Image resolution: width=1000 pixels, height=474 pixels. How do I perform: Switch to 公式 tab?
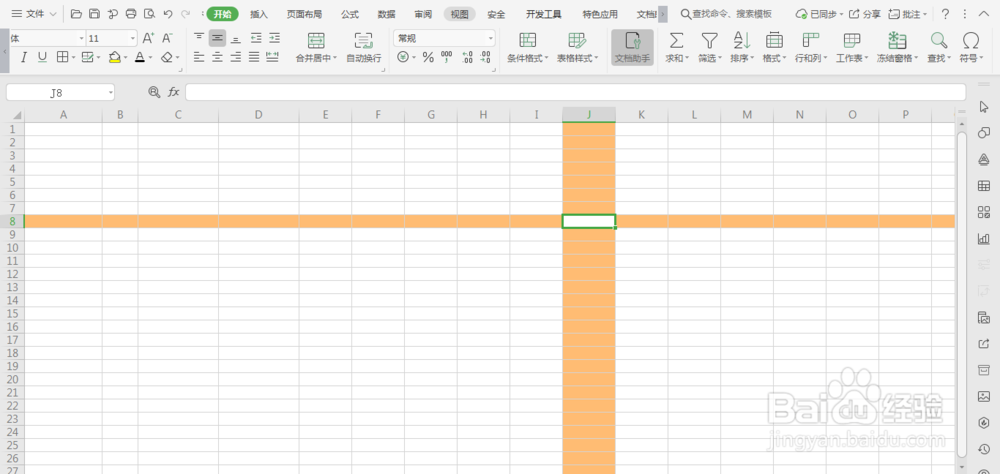point(349,14)
